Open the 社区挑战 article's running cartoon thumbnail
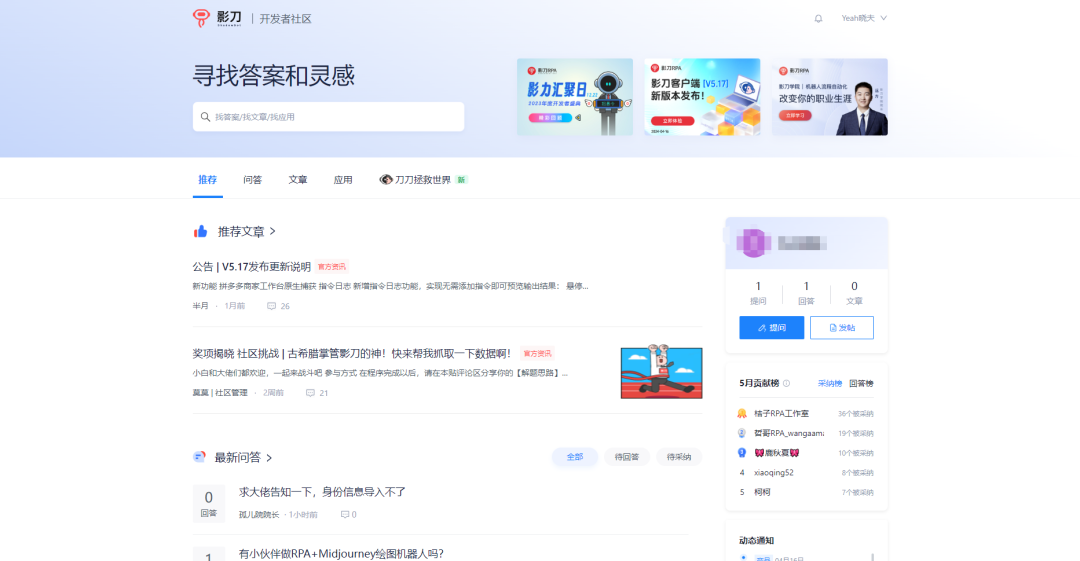Image resolution: width=1080 pixels, height=561 pixels. (x=661, y=373)
